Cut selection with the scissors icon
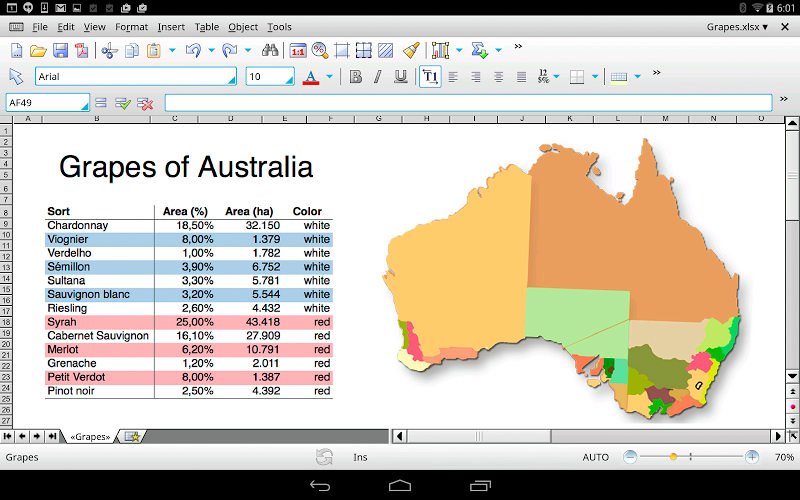The width and height of the screenshot is (800, 500). [109, 50]
